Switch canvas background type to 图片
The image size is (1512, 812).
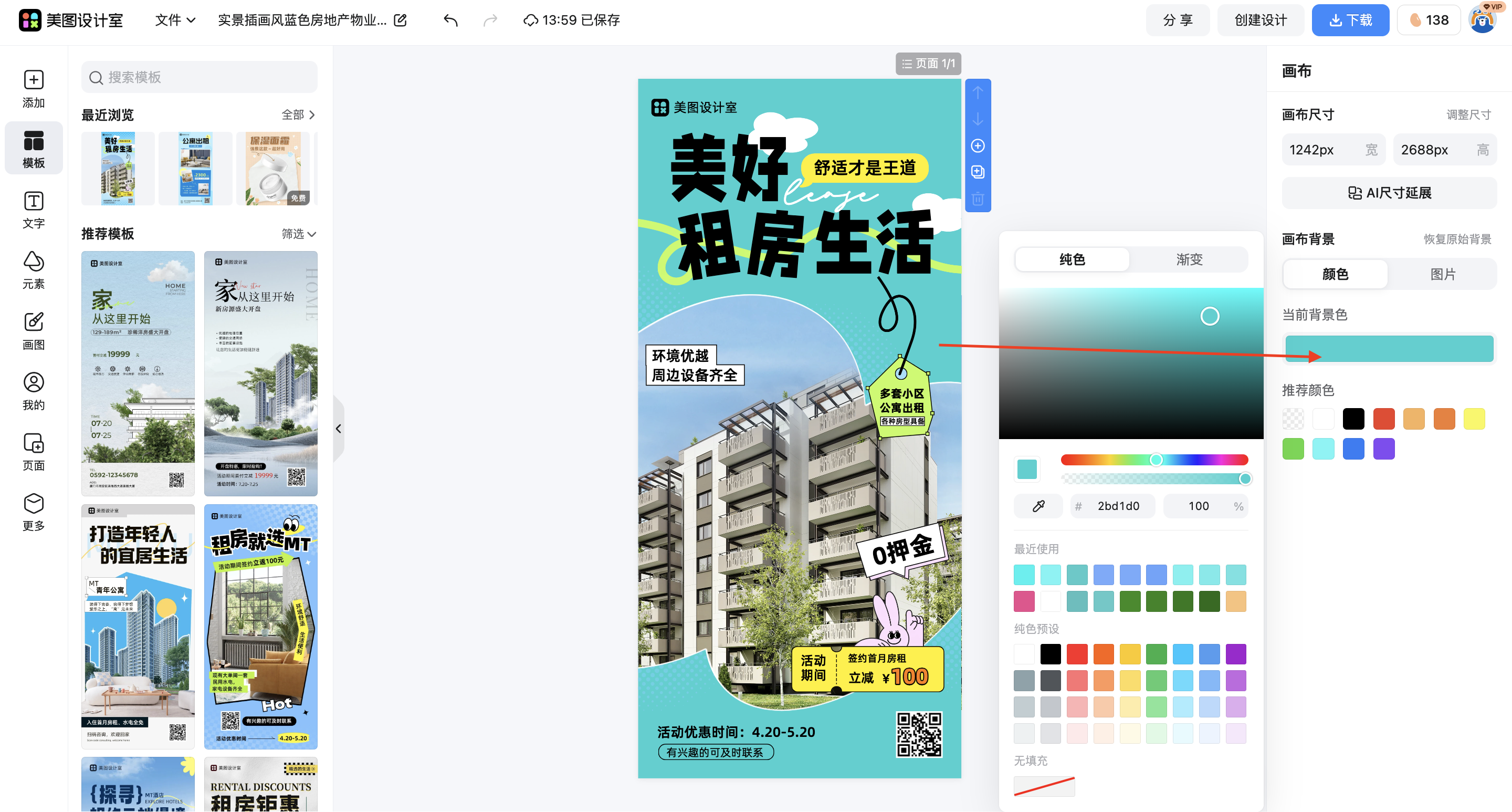pos(1443,274)
